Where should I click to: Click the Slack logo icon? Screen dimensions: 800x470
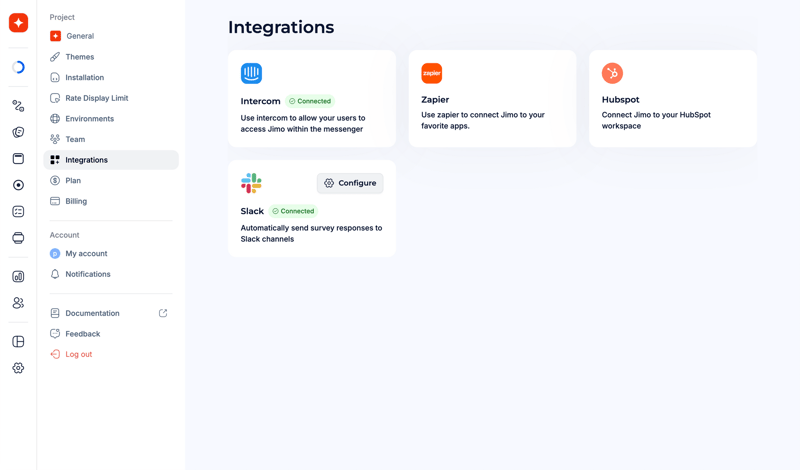[x=252, y=183]
